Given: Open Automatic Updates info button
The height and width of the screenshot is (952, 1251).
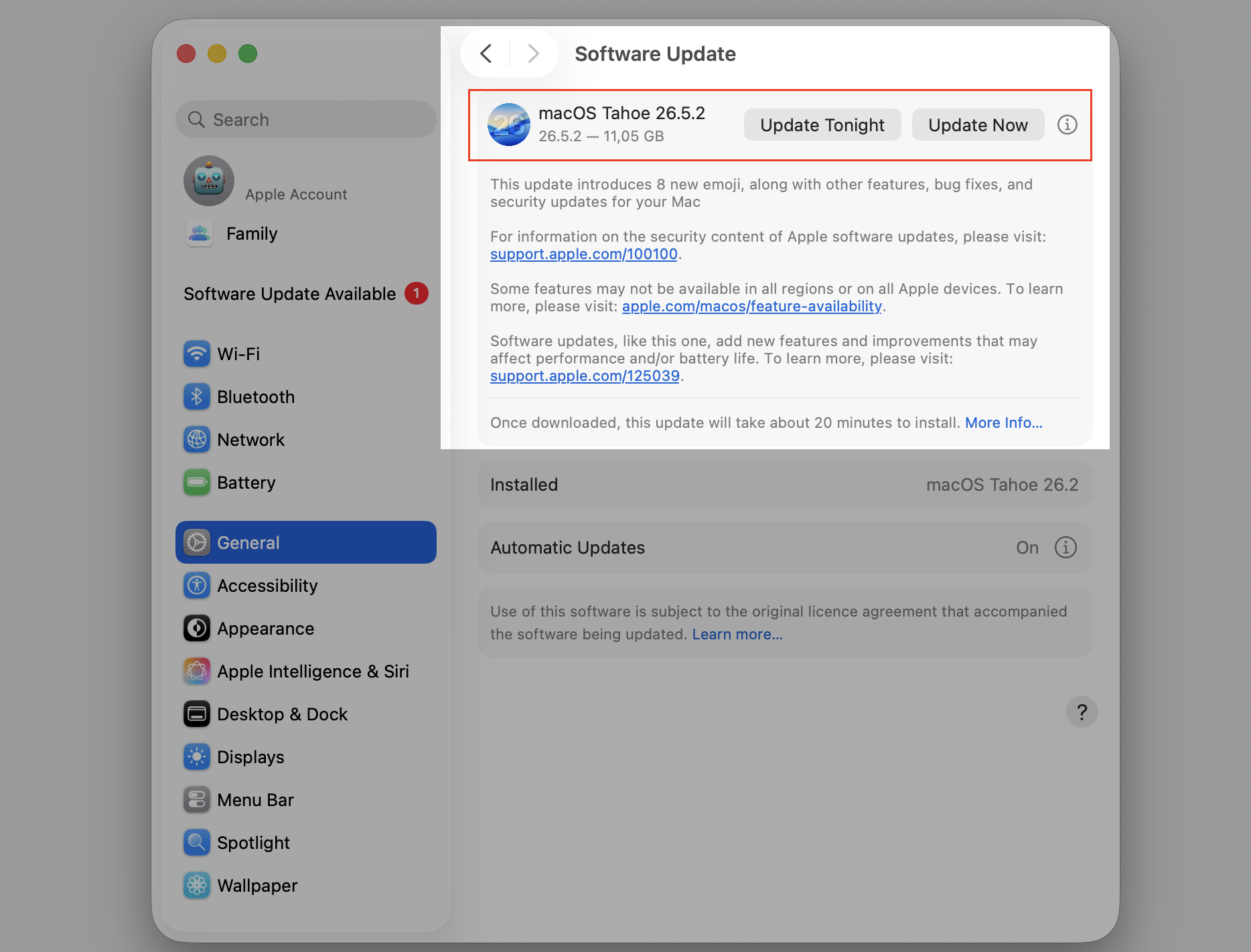Looking at the screenshot, I should click(1065, 547).
